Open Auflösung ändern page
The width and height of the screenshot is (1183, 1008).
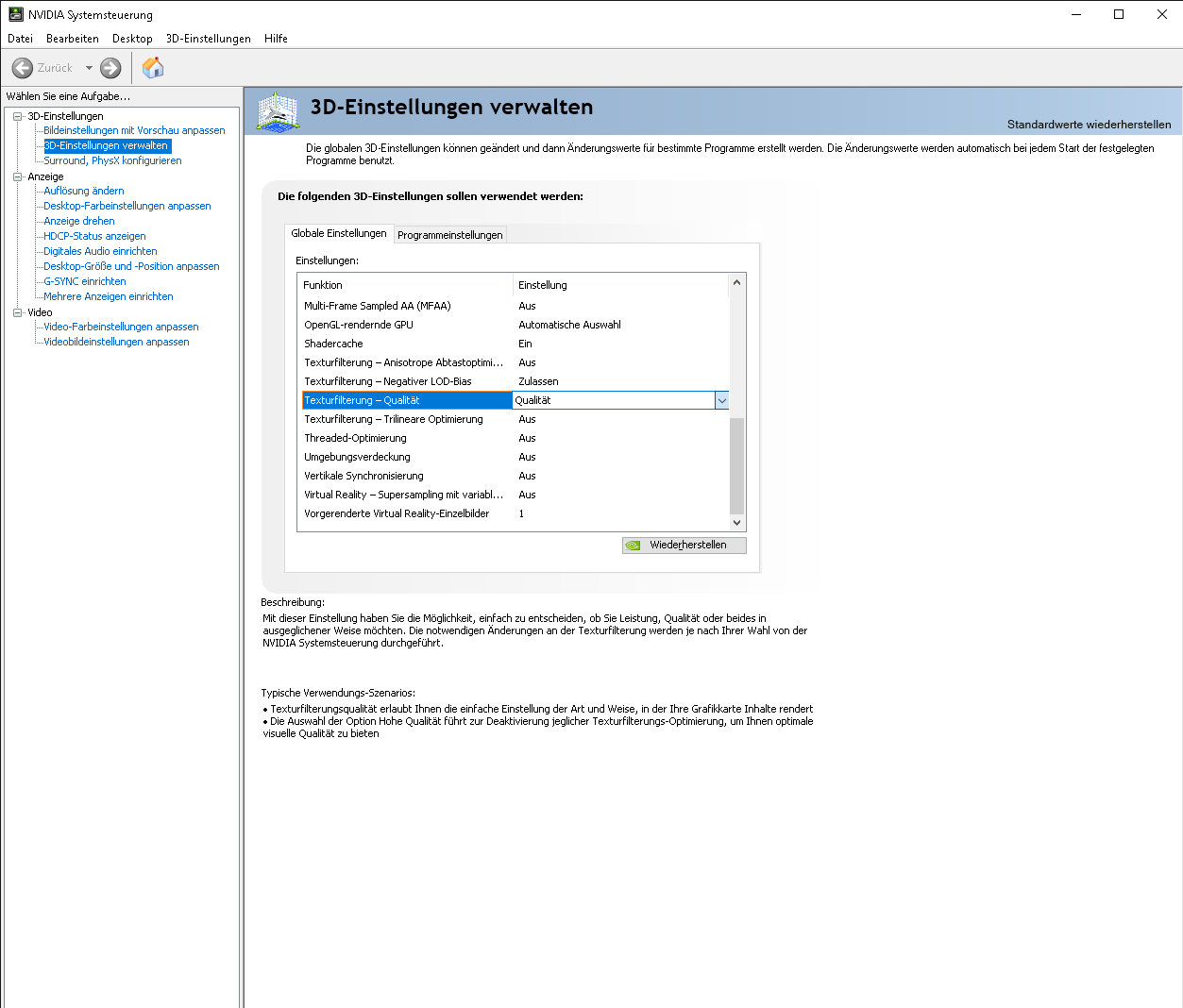click(84, 191)
